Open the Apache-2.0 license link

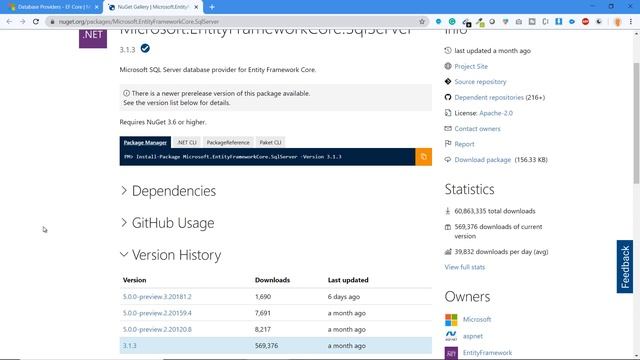496,113
